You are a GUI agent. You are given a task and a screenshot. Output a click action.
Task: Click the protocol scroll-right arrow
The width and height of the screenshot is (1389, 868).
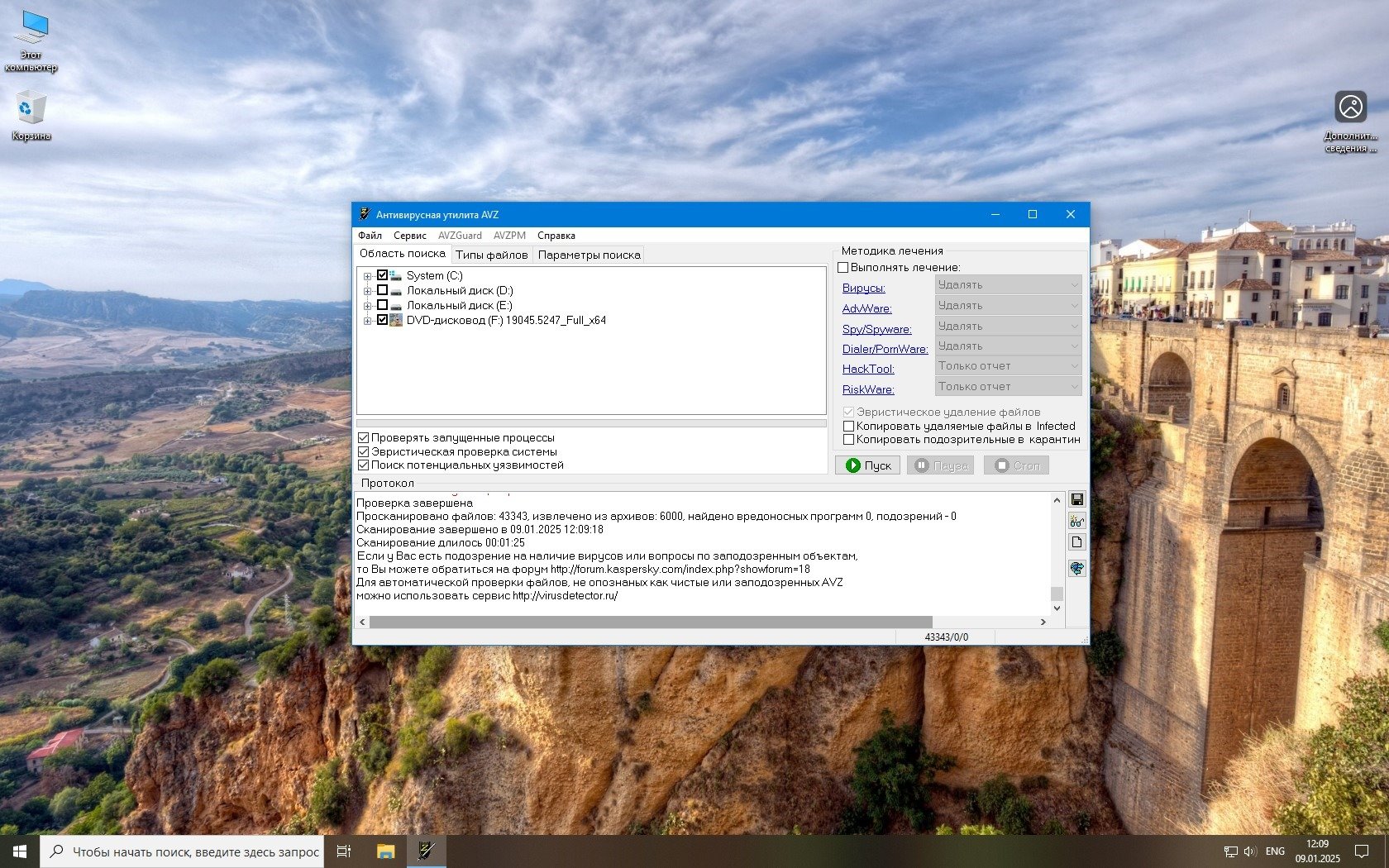1043,622
